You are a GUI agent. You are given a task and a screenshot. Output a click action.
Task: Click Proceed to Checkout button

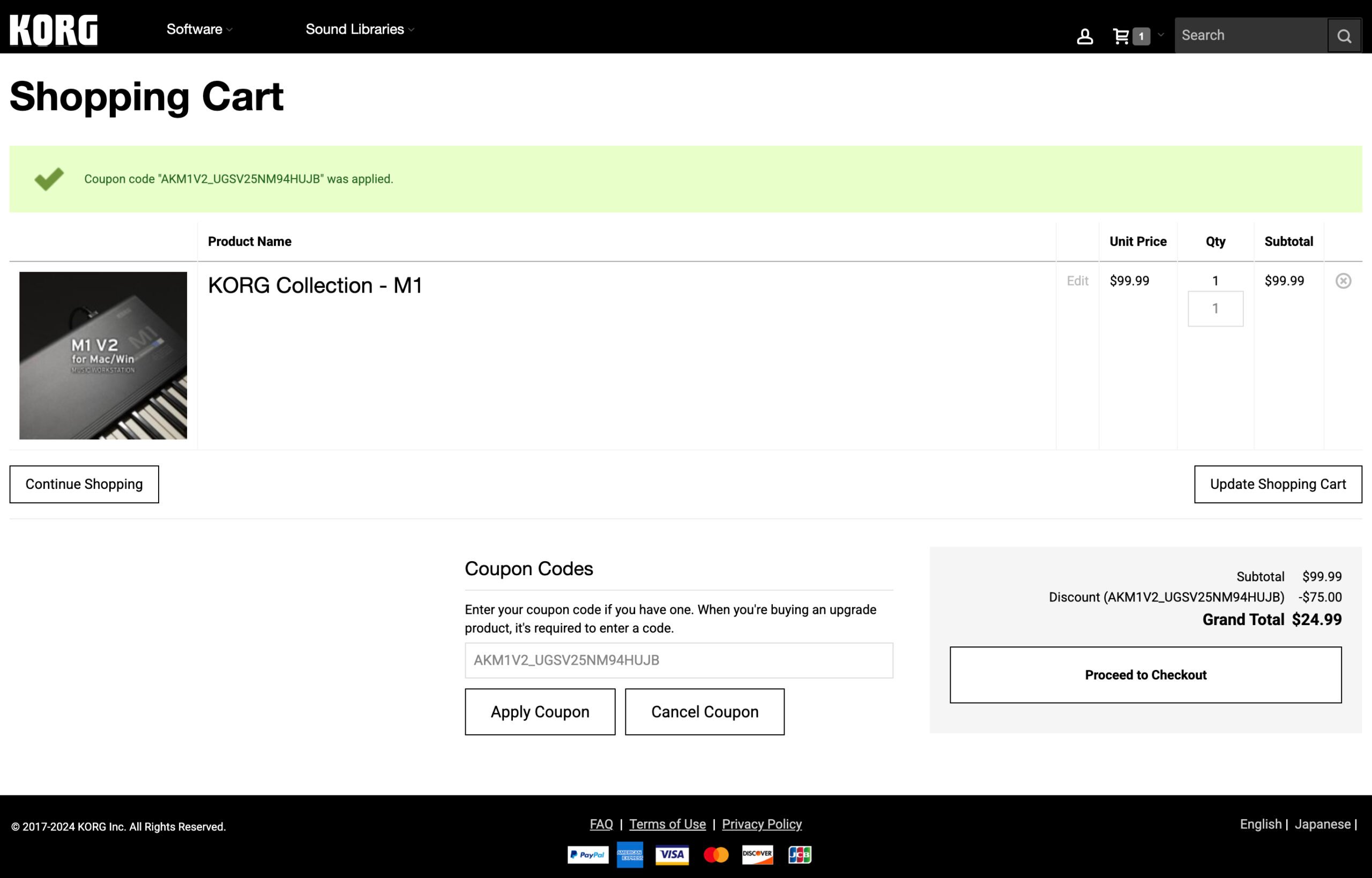[1146, 675]
